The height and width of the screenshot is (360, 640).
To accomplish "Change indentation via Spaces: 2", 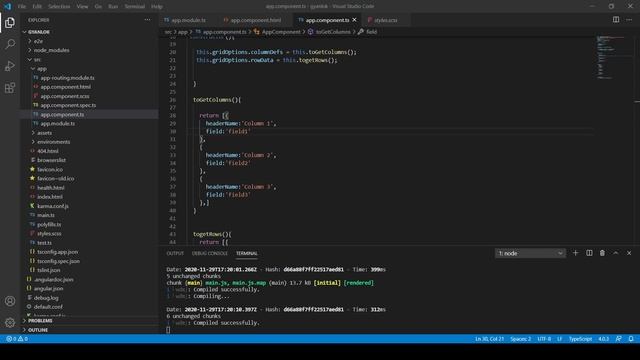I will tap(521, 339).
